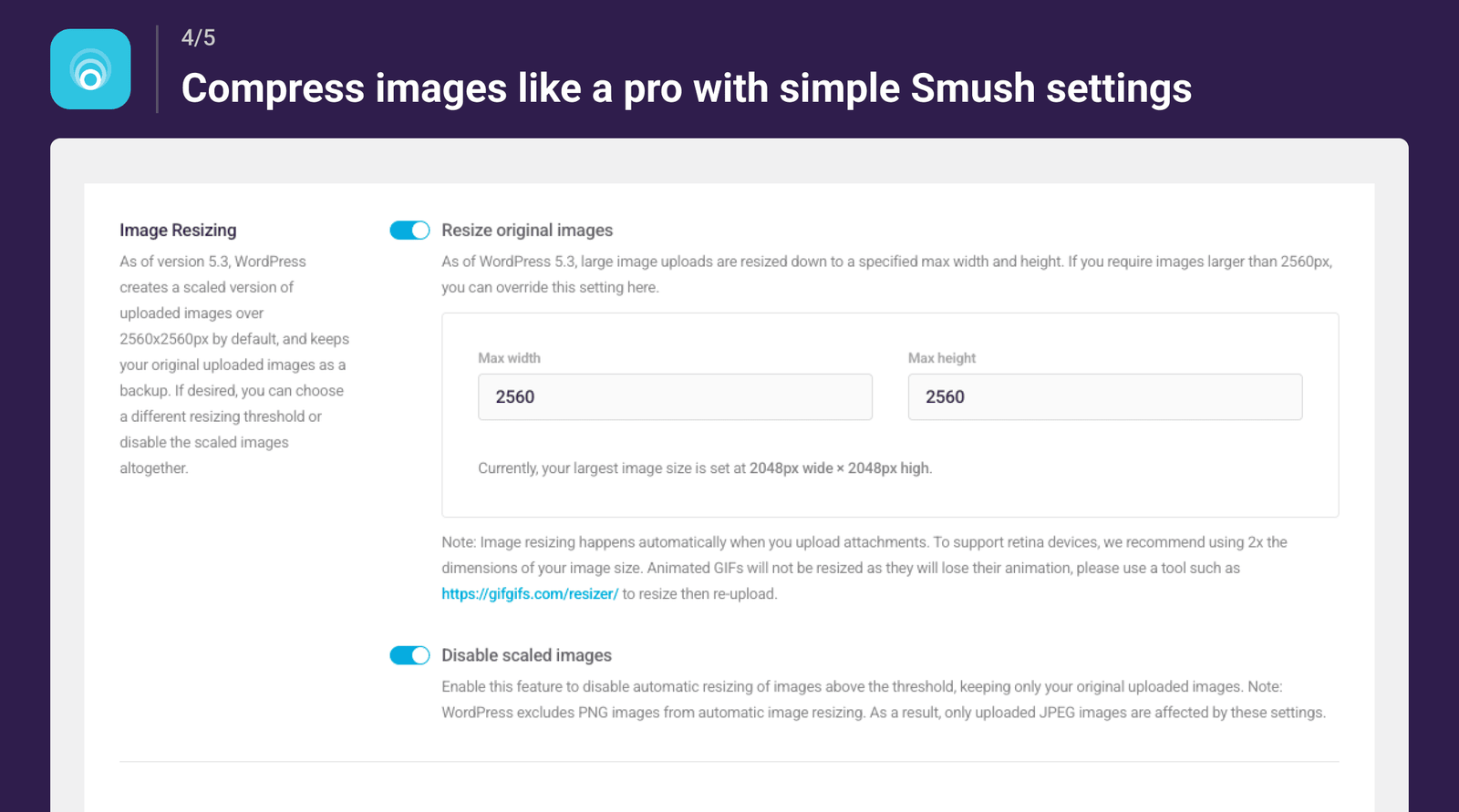Toggle off Resize original images switch

click(409, 231)
